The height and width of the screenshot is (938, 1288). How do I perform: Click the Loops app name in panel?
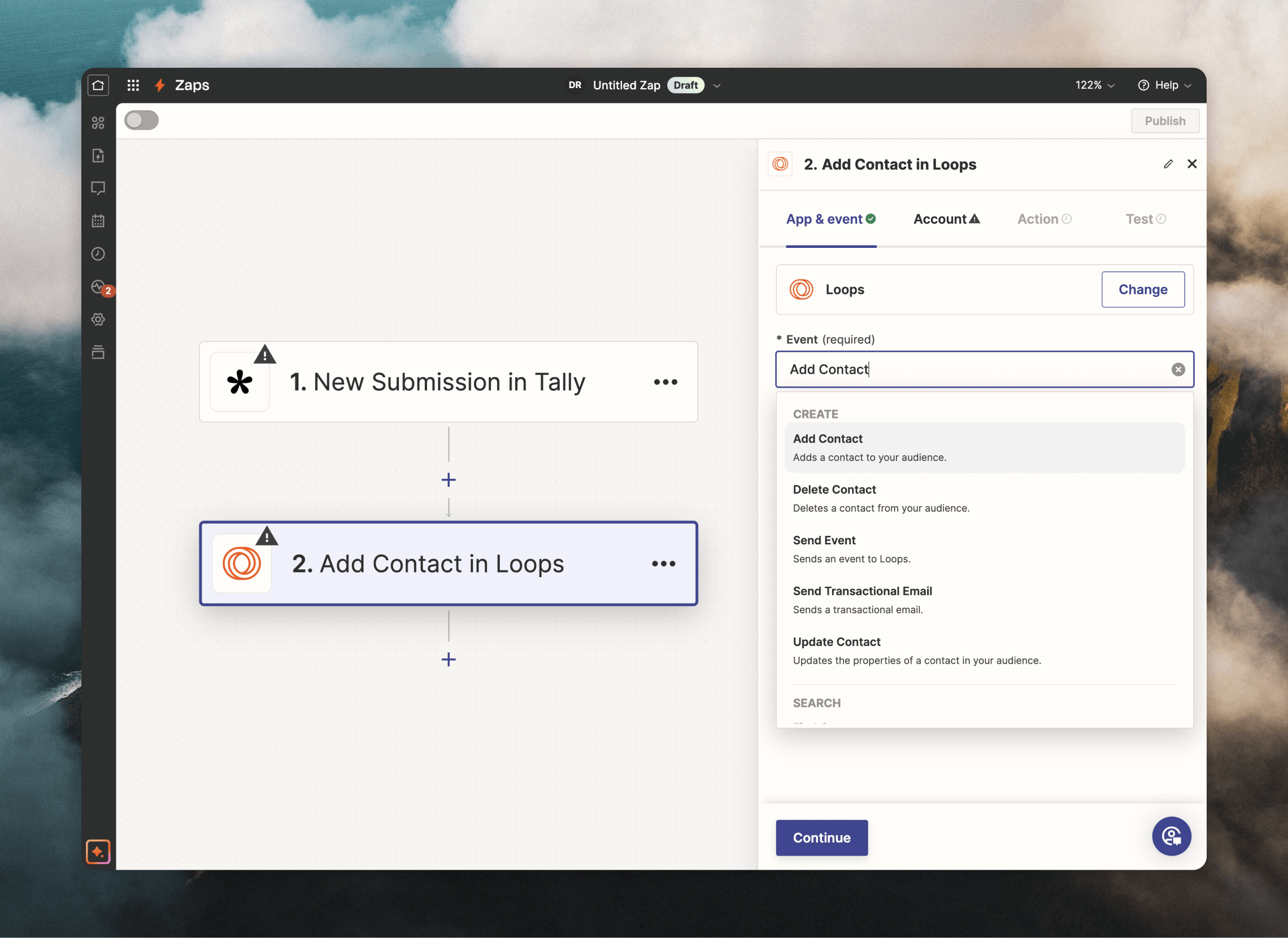[845, 290]
